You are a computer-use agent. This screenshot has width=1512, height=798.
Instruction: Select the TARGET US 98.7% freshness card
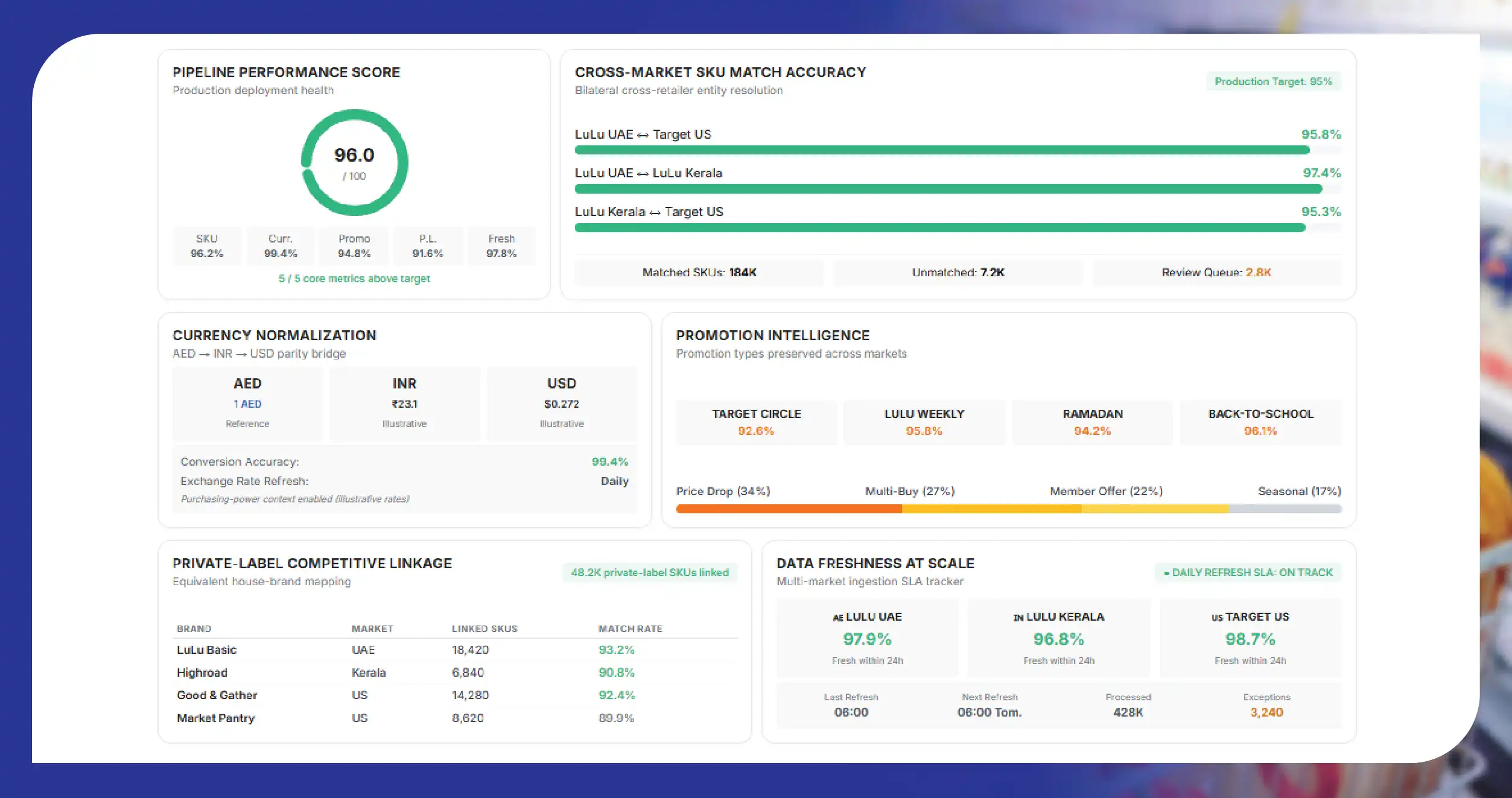click(x=1250, y=638)
